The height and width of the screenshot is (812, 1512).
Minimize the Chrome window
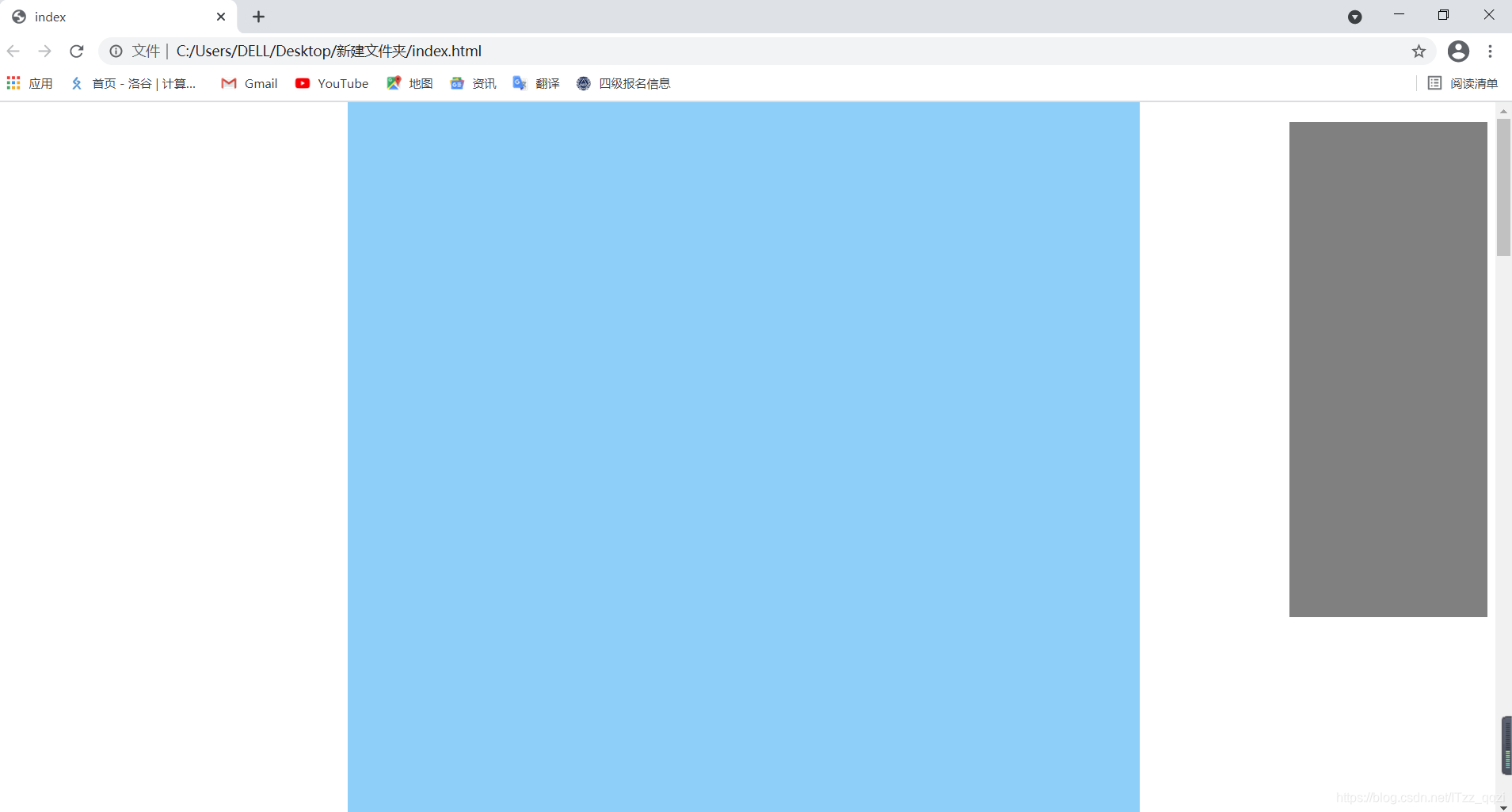tap(1399, 15)
